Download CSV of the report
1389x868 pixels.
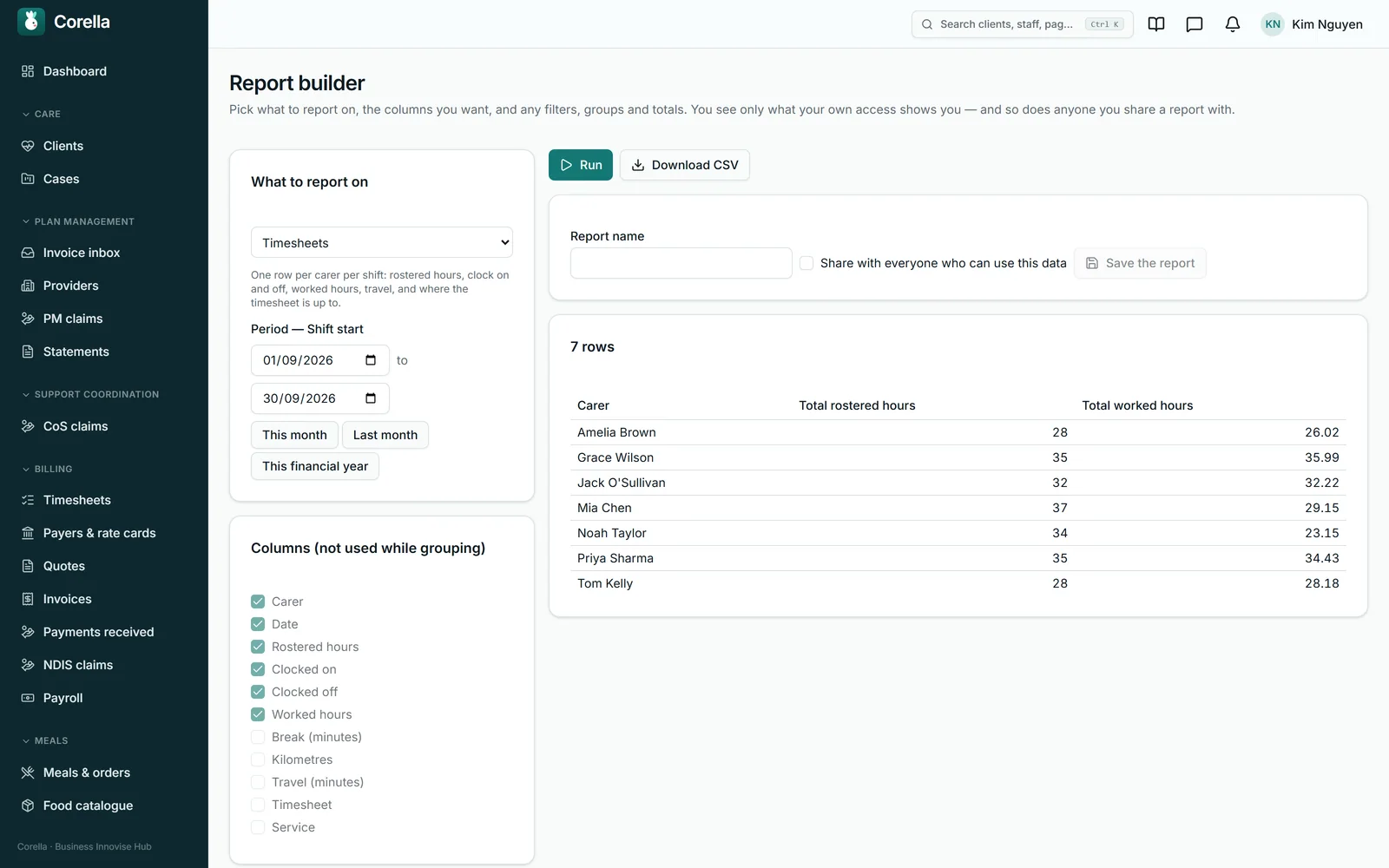[x=685, y=165]
